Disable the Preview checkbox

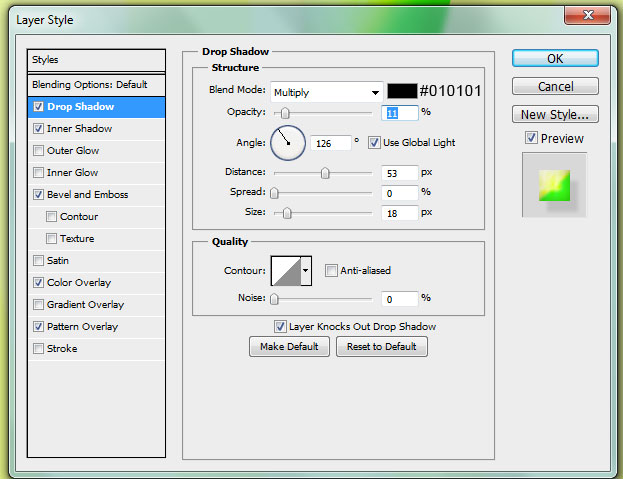(x=531, y=138)
